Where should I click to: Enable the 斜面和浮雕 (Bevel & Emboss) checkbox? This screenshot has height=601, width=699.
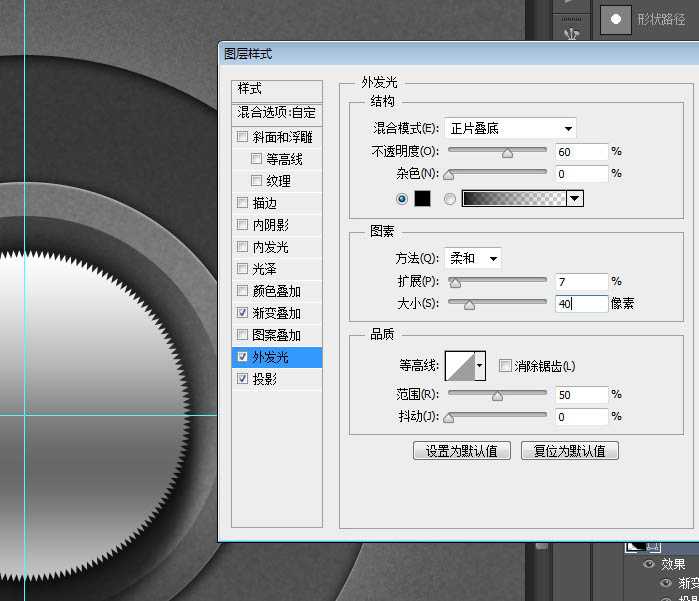(x=243, y=136)
